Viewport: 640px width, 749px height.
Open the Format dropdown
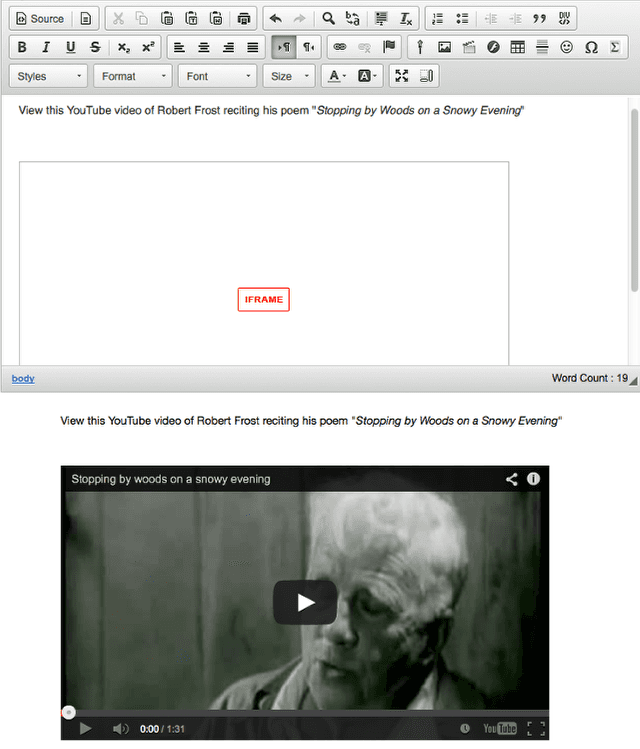click(133, 76)
